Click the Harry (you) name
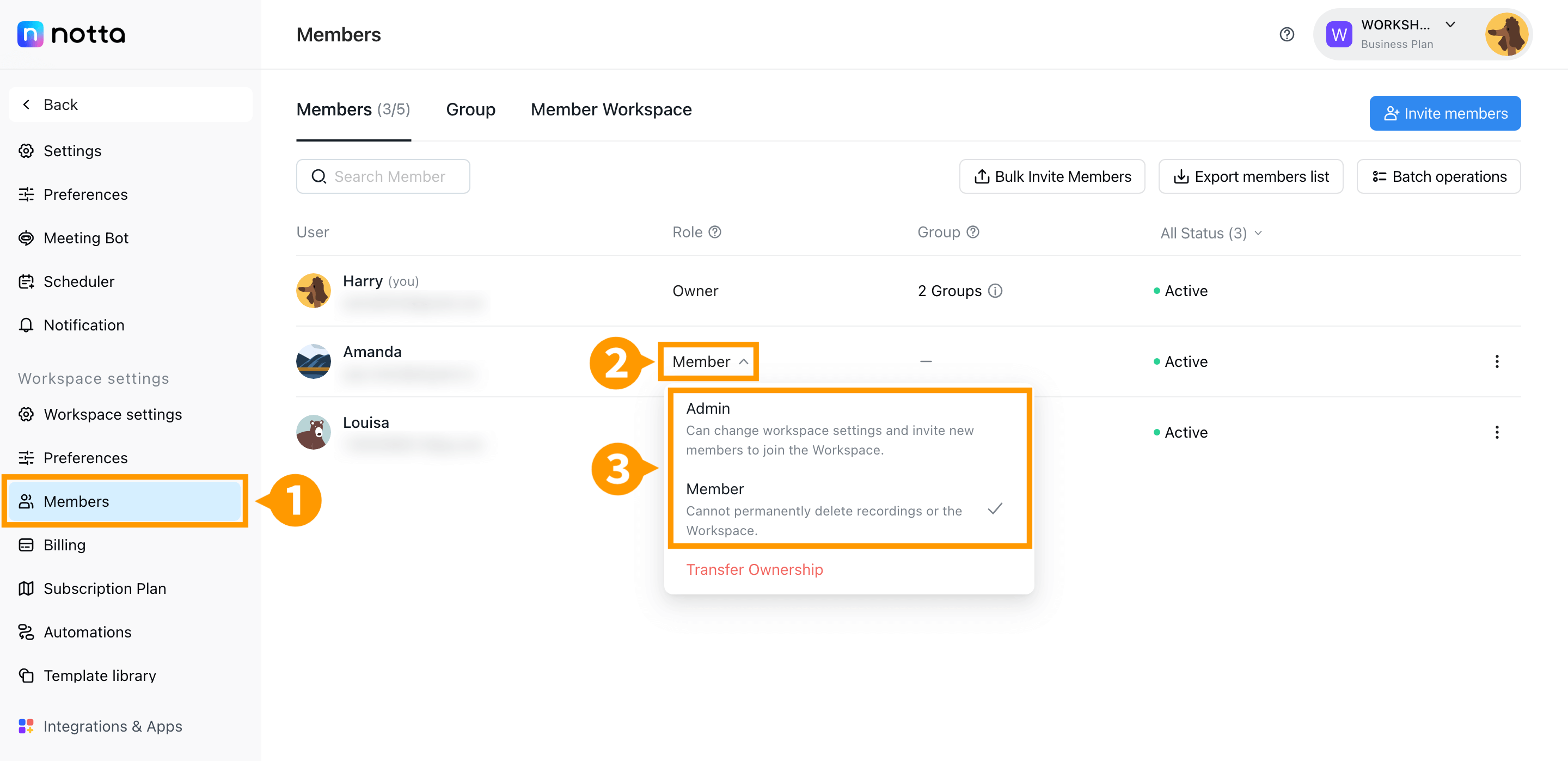The height and width of the screenshot is (761, 1568). [381, 281]
